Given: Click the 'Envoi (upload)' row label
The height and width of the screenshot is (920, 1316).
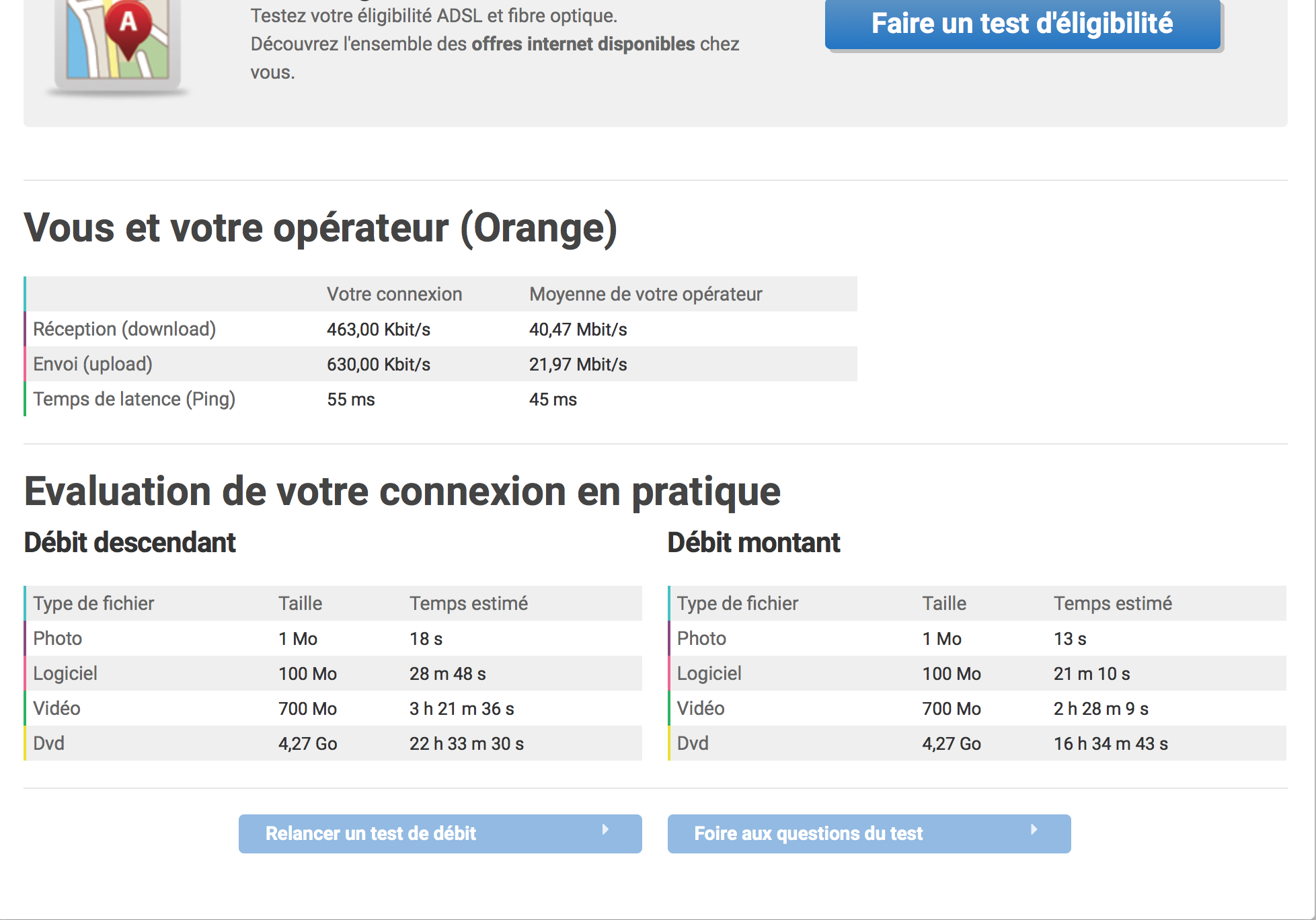Looking at the screenshot, I should 93,365.
